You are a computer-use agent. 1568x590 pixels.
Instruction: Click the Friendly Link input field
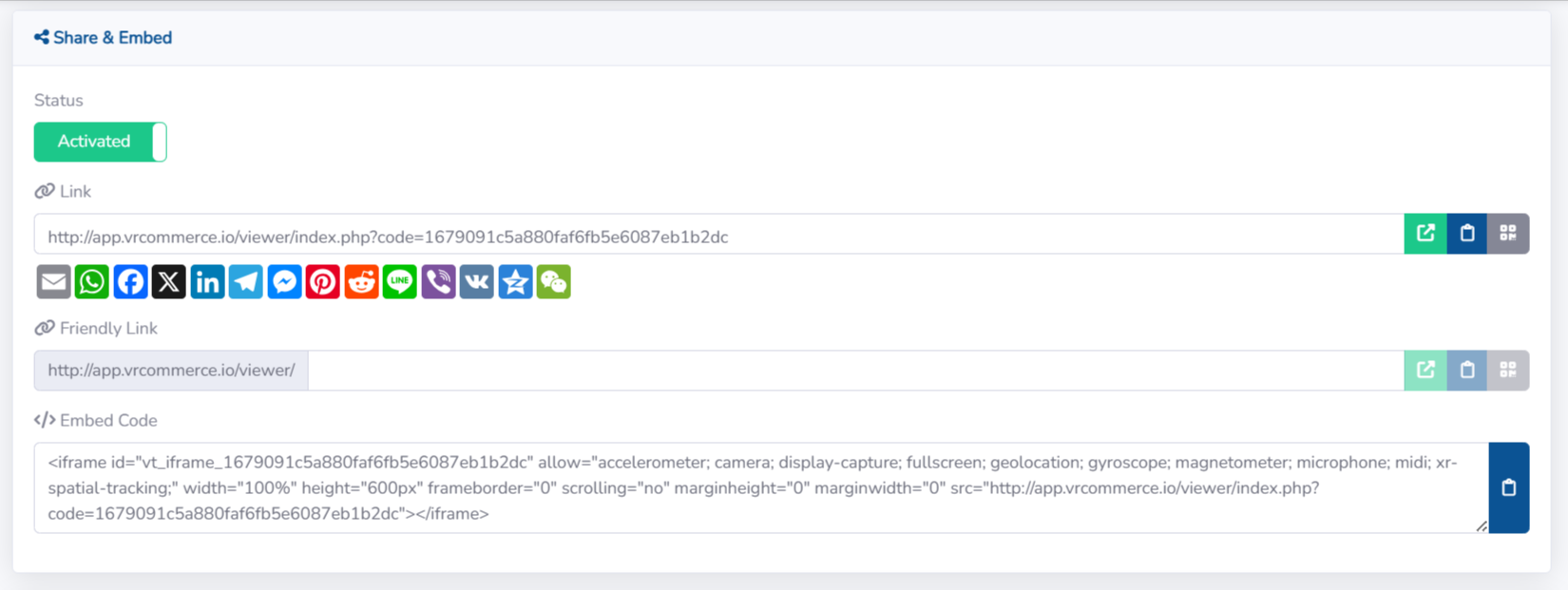pos(855,371)
